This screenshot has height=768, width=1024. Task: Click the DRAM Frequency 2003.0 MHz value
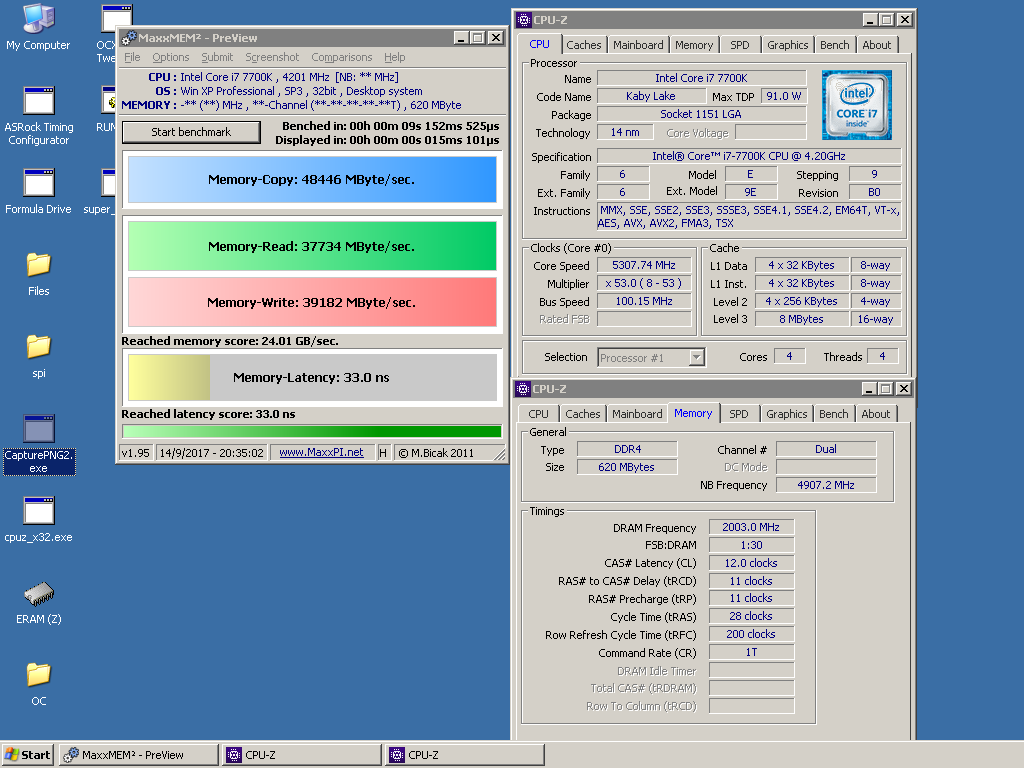751,527
